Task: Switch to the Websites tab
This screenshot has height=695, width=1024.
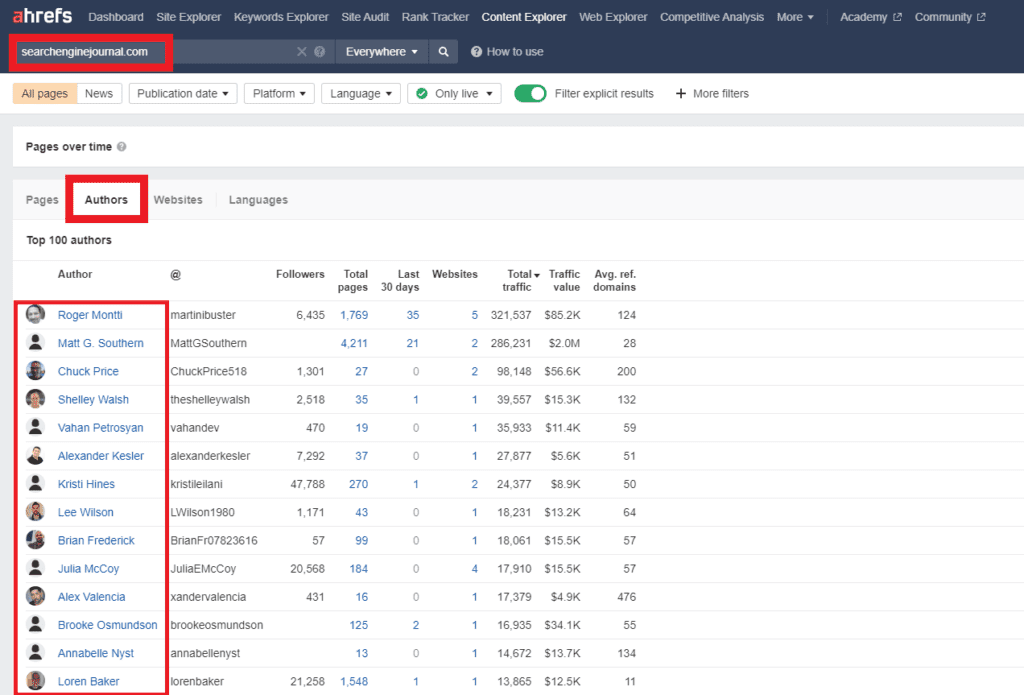Action: (x=178, y=200)
